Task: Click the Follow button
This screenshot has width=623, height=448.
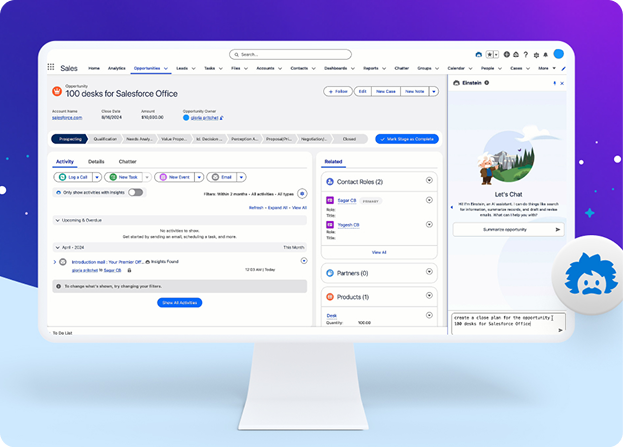Action: click(338, 92)
